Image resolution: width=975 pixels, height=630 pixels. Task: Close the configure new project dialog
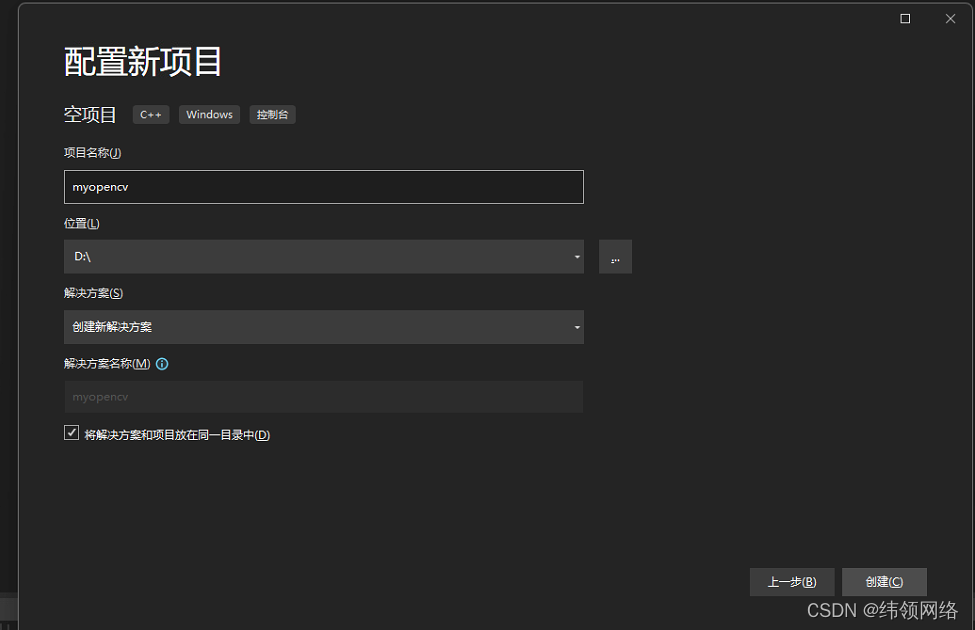point(950,19)
